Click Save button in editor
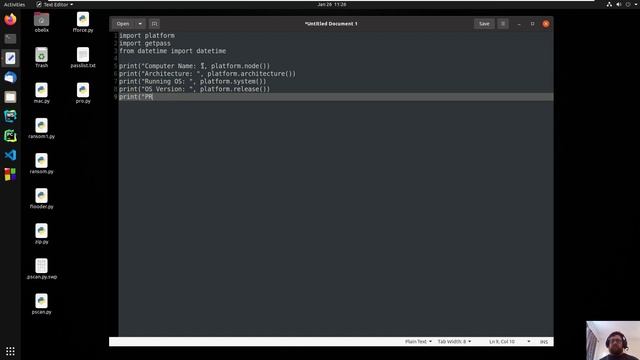640x360 pixels. pos(484,24)
